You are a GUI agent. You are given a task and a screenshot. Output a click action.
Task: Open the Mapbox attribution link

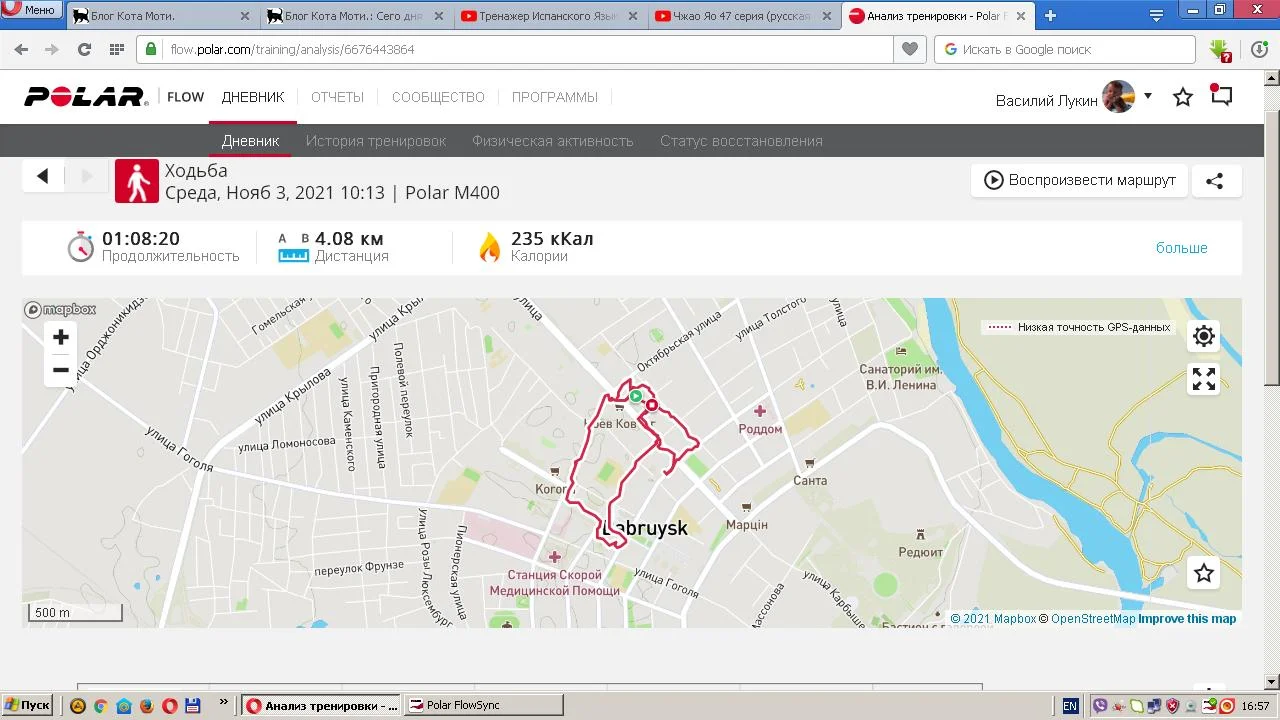coord(993,619)
